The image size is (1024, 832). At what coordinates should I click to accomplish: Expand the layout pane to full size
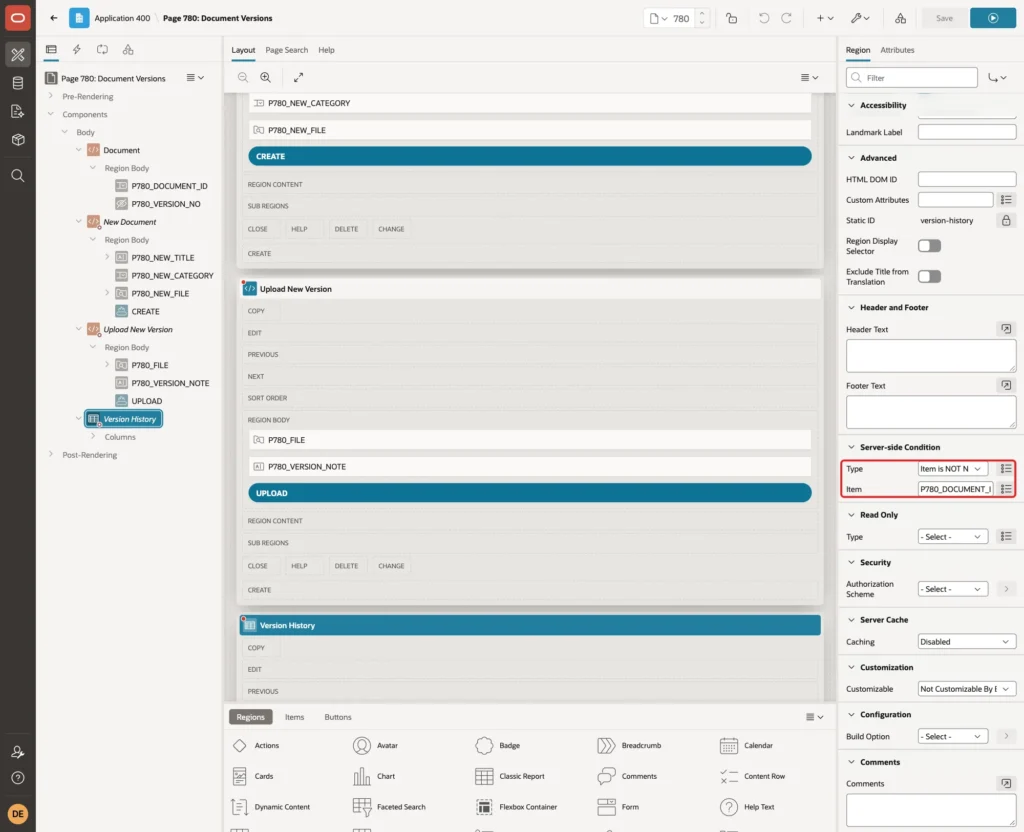298,77
